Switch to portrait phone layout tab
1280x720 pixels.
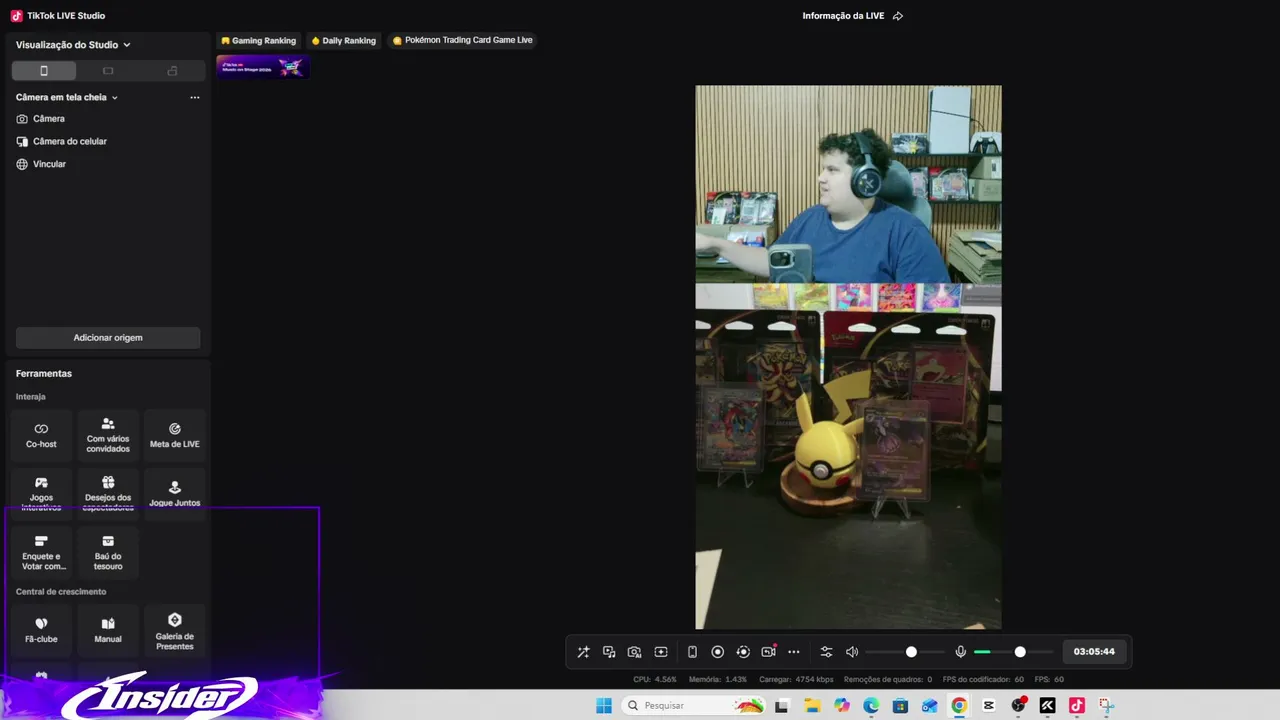point(44,71)
